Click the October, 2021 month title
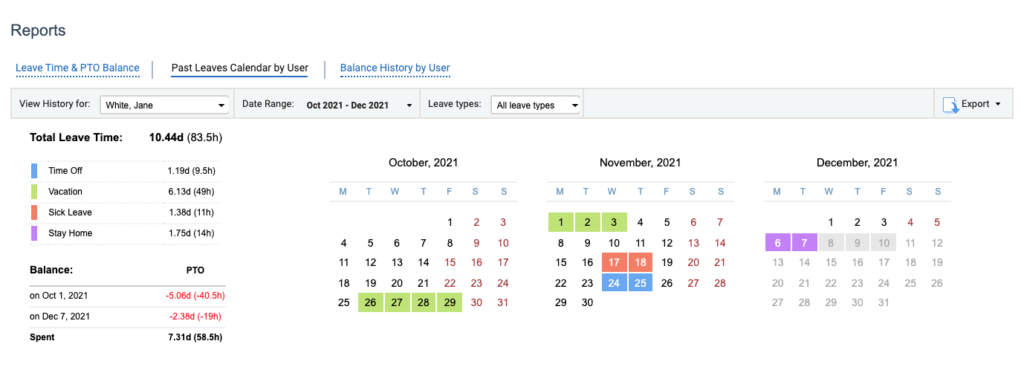 (423, 162)
